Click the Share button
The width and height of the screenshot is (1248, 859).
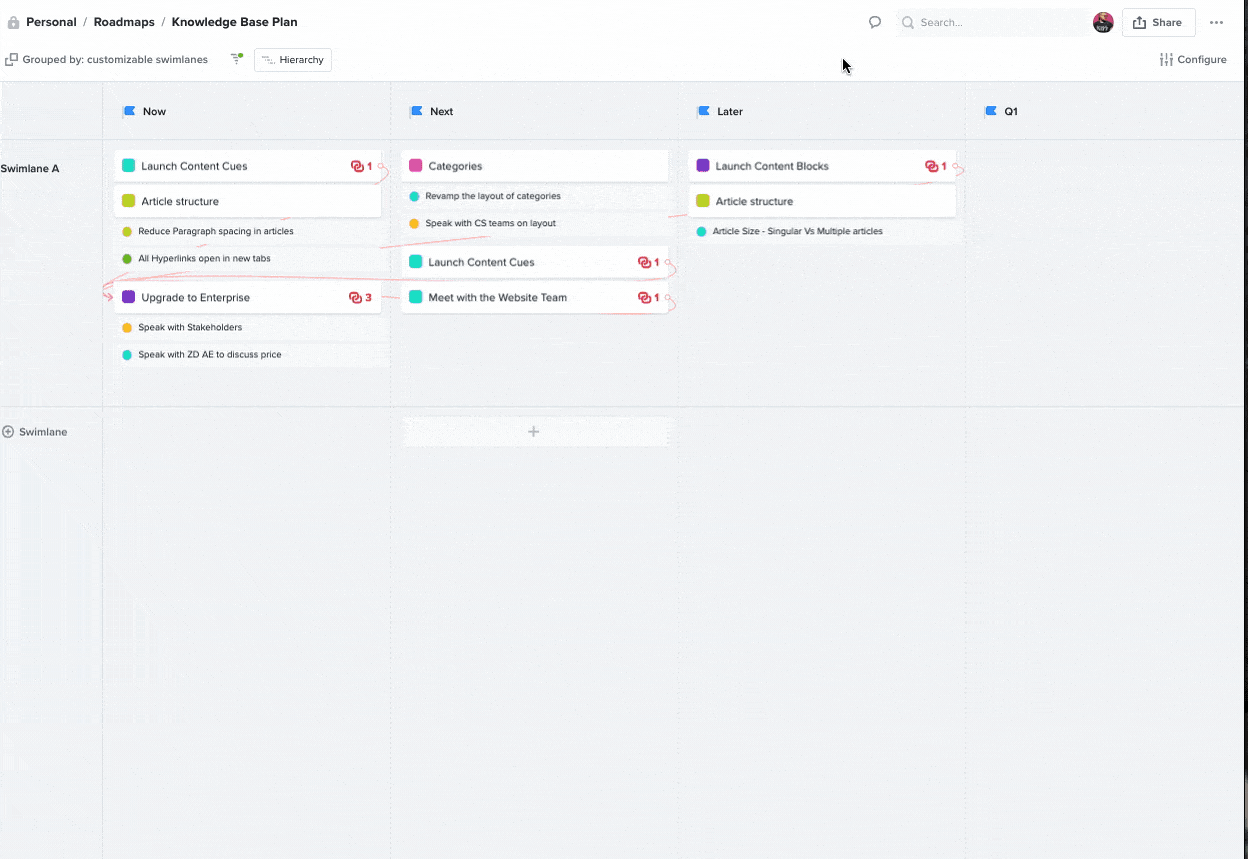click(x=1158, y=22)
